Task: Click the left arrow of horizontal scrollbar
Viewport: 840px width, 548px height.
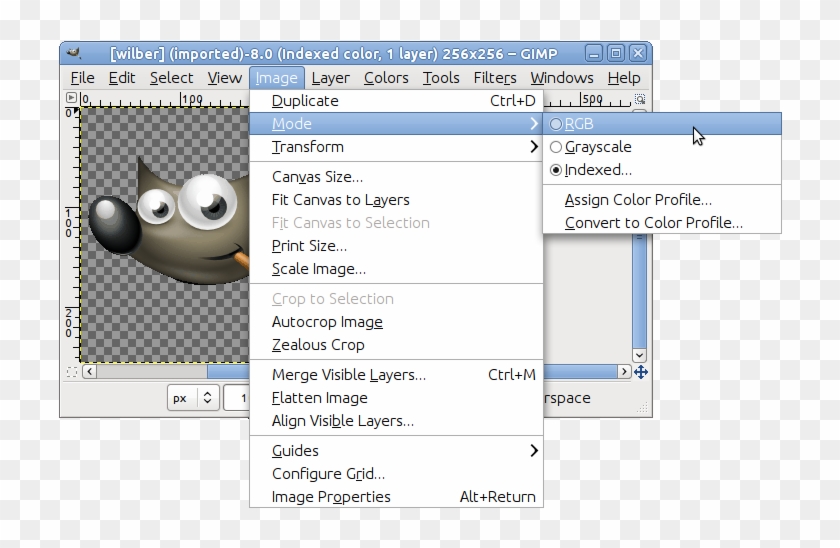Action: coord(89,371)
